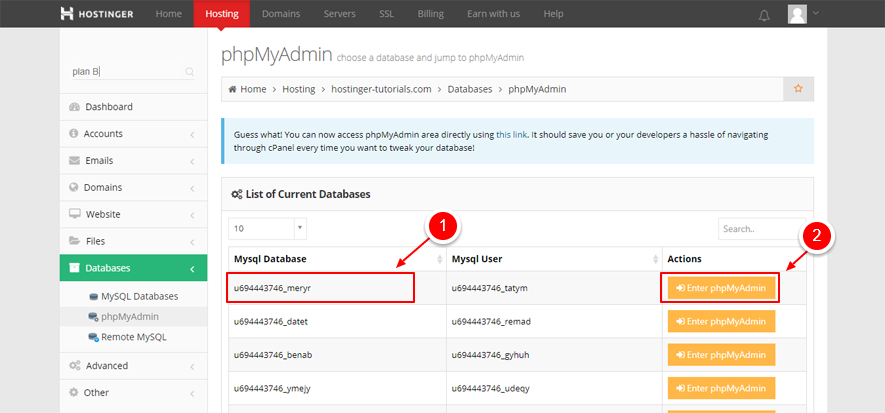Image resolution: width=885 pixels, height=413 pixels.
Task: Select user name u694443746_tatym
Action: coord(489,288)
